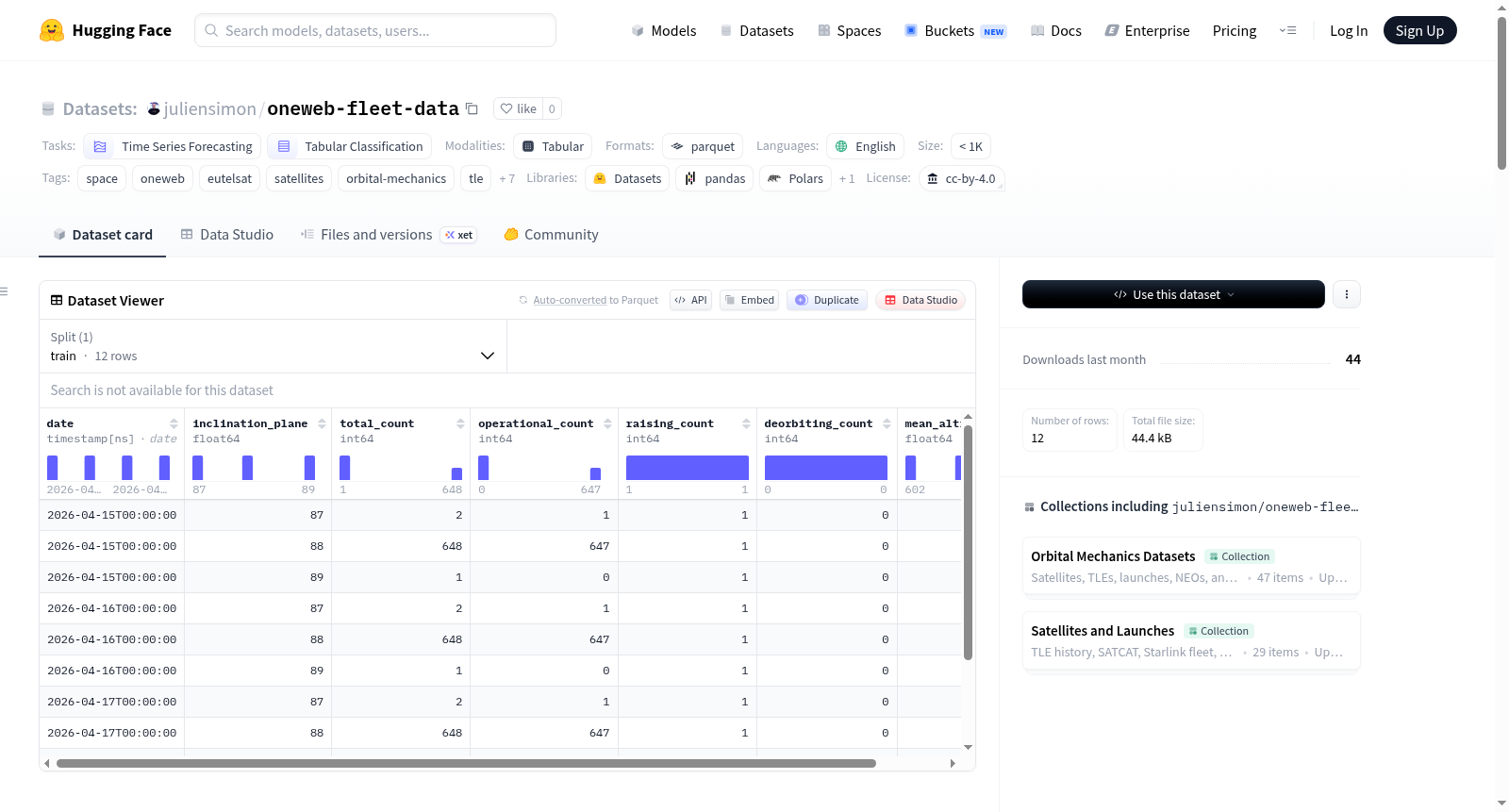Click the horizontal scrollbar right arrow

[x=953, y=763]
